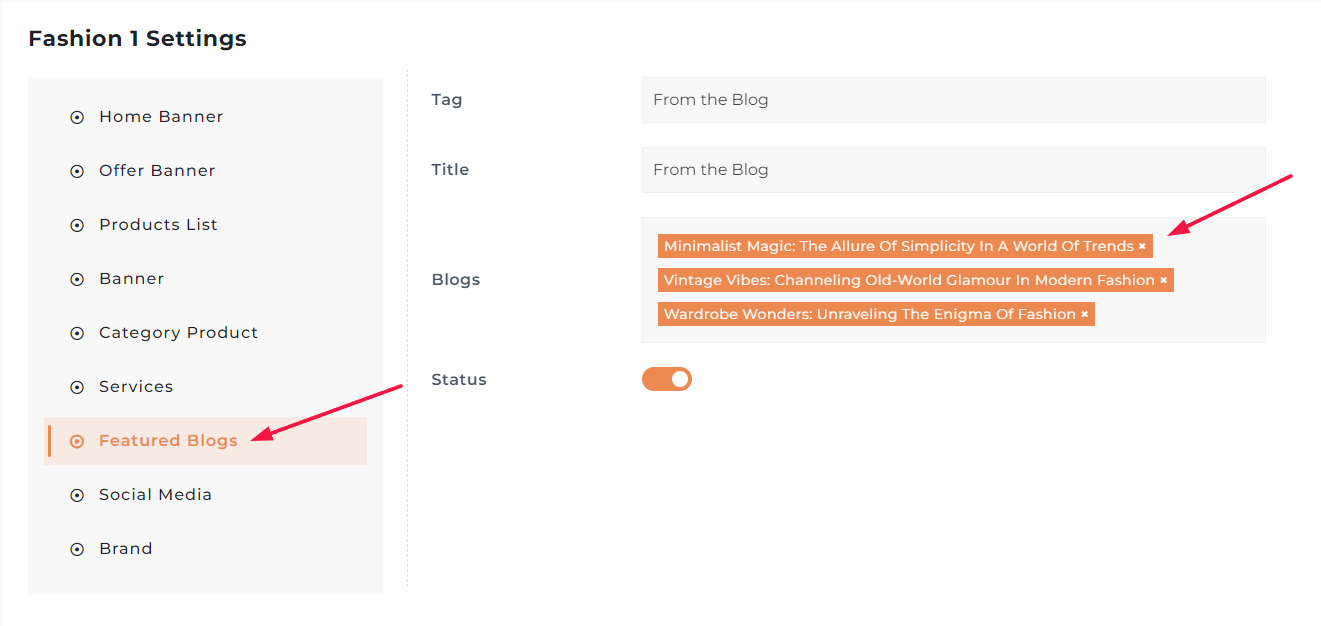Click the Category Product bullet icon
1321x626 pixels.
pyautogui.click(x=77, y=334)
